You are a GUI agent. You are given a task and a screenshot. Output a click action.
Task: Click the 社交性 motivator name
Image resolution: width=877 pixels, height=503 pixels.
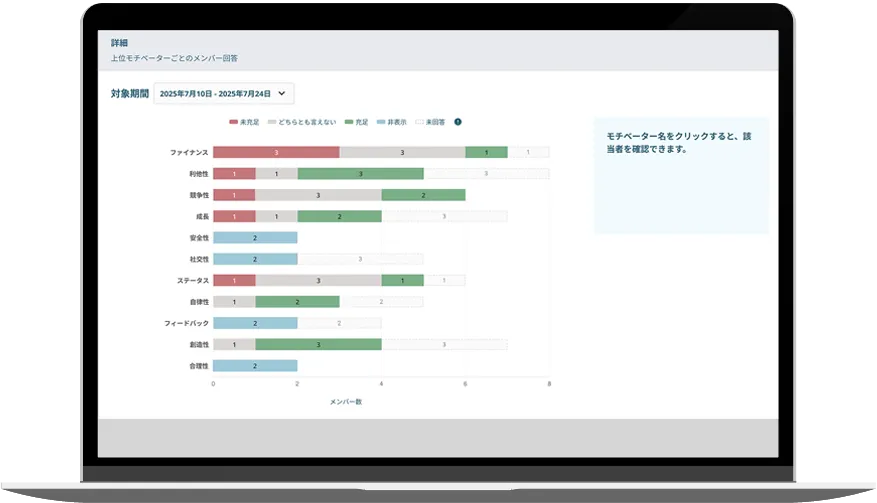[x=199, y=259]
